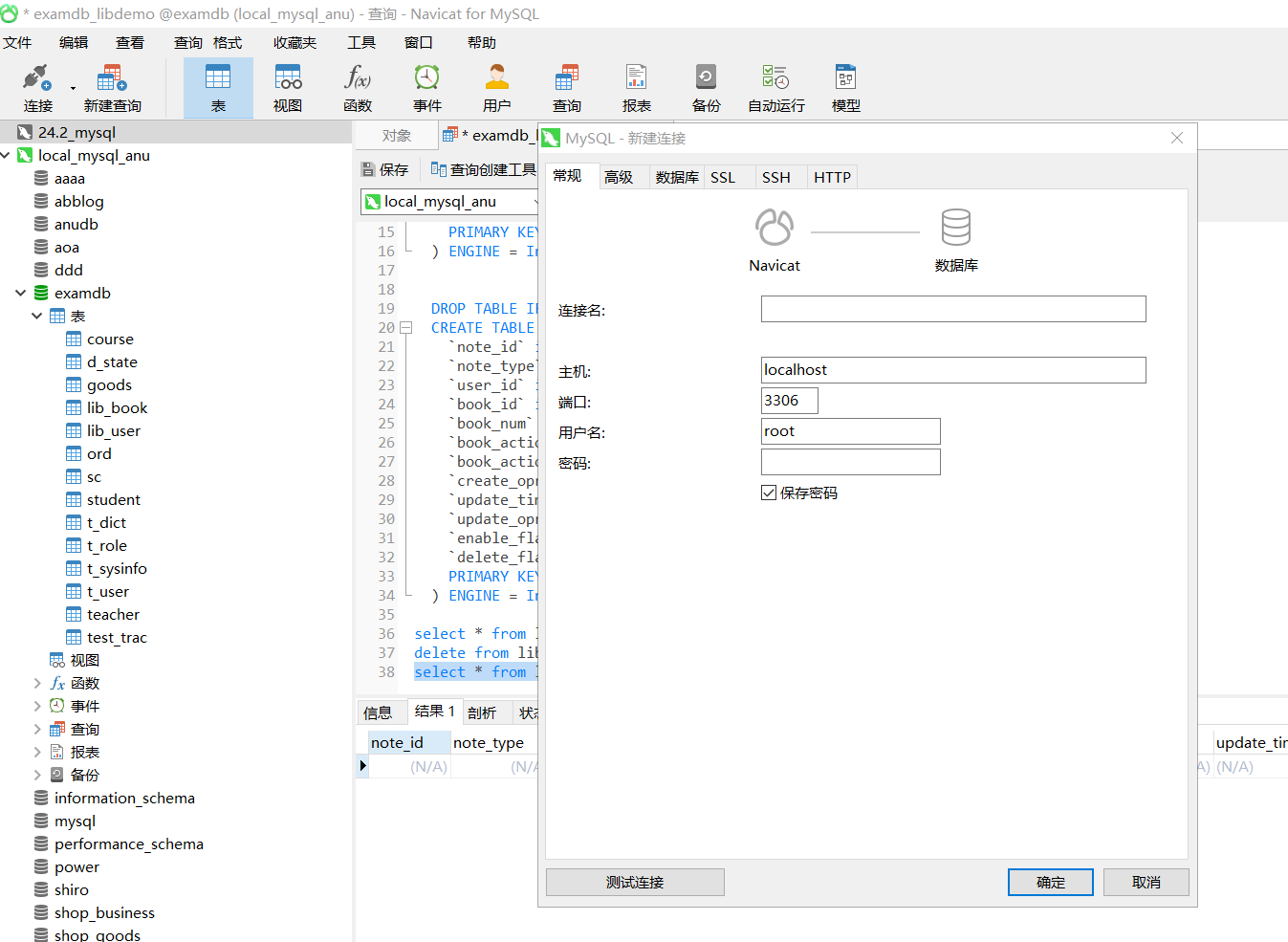This screenshot has height=942, width=1288.
Task: Click the Navicat logo in dialog
Action: pyautogui.click(x=775, y=228)
